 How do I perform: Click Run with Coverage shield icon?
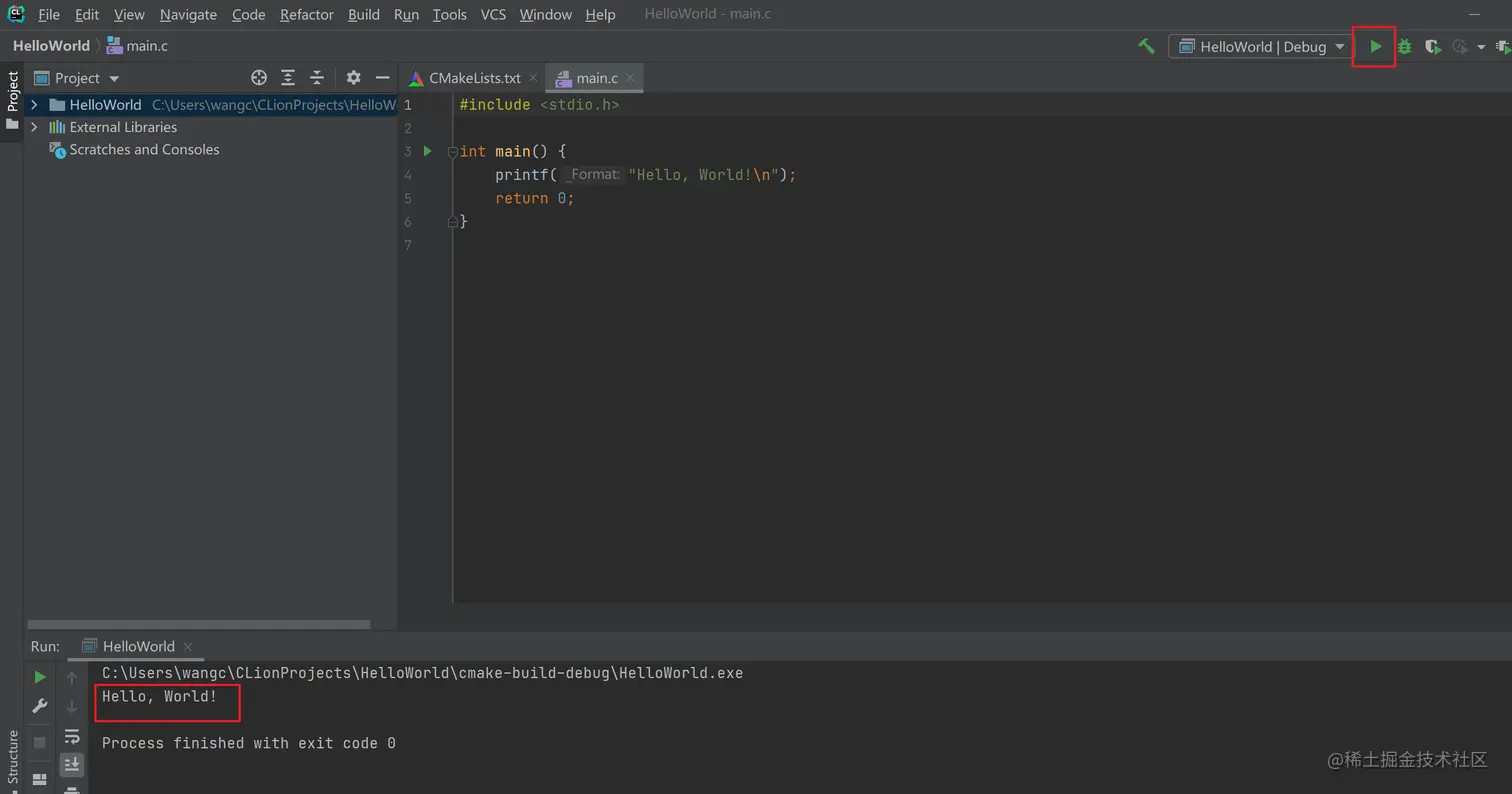[x=1432, y=46]
